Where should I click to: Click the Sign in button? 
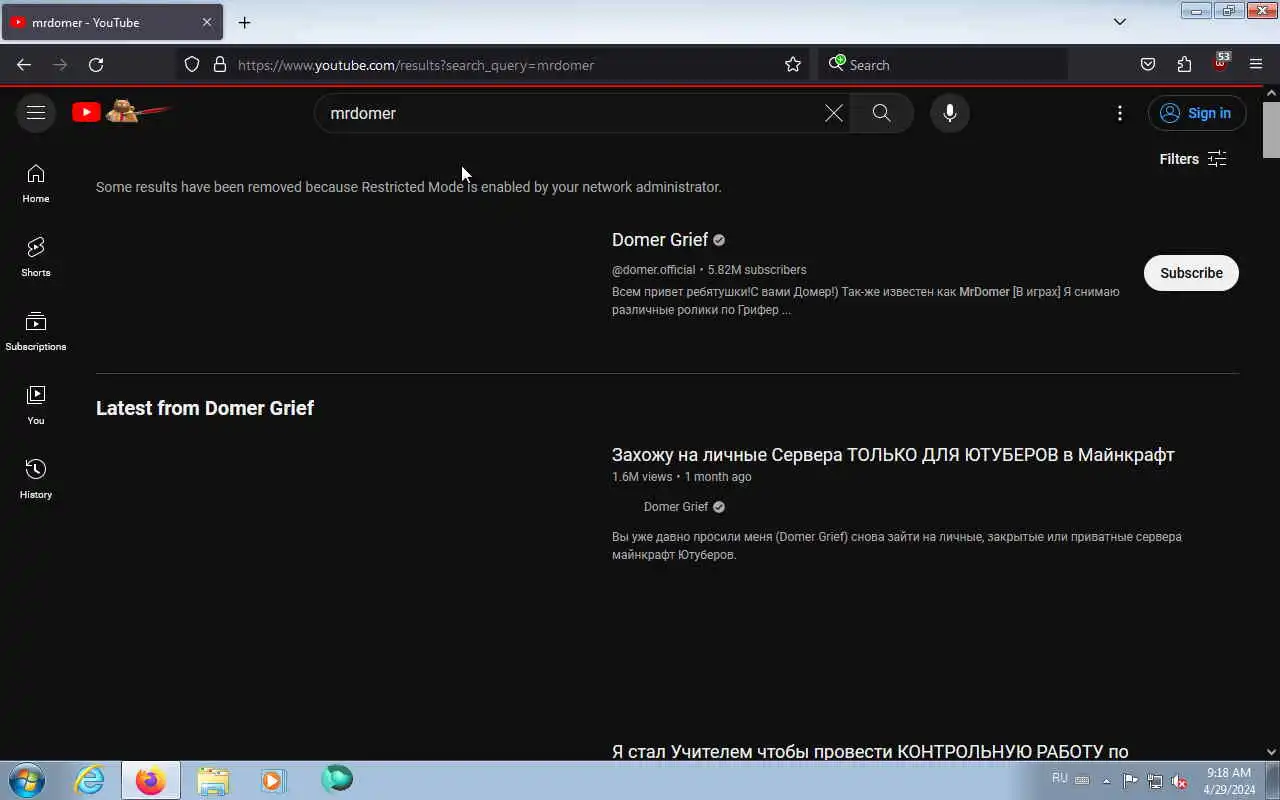click(1197, 113)
